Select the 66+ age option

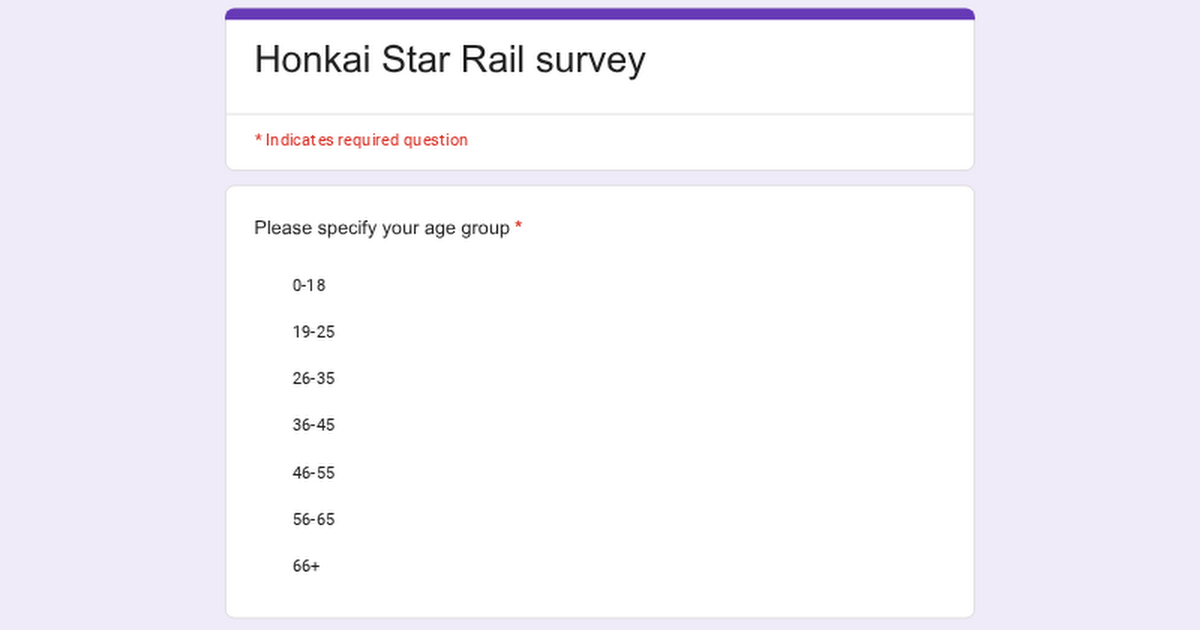306,566
